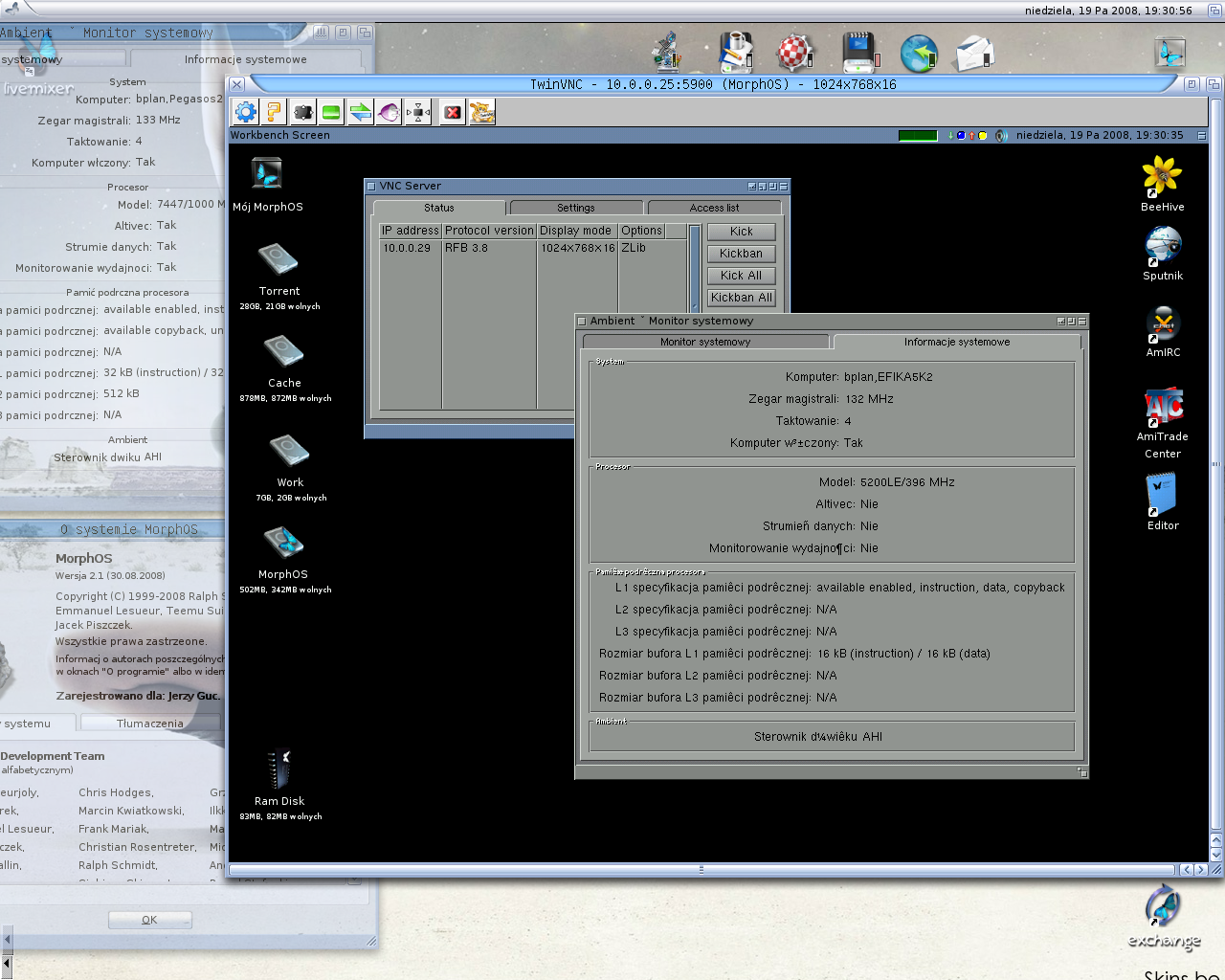Switch to Status tab in VNC Server

(x=439, y=208)
